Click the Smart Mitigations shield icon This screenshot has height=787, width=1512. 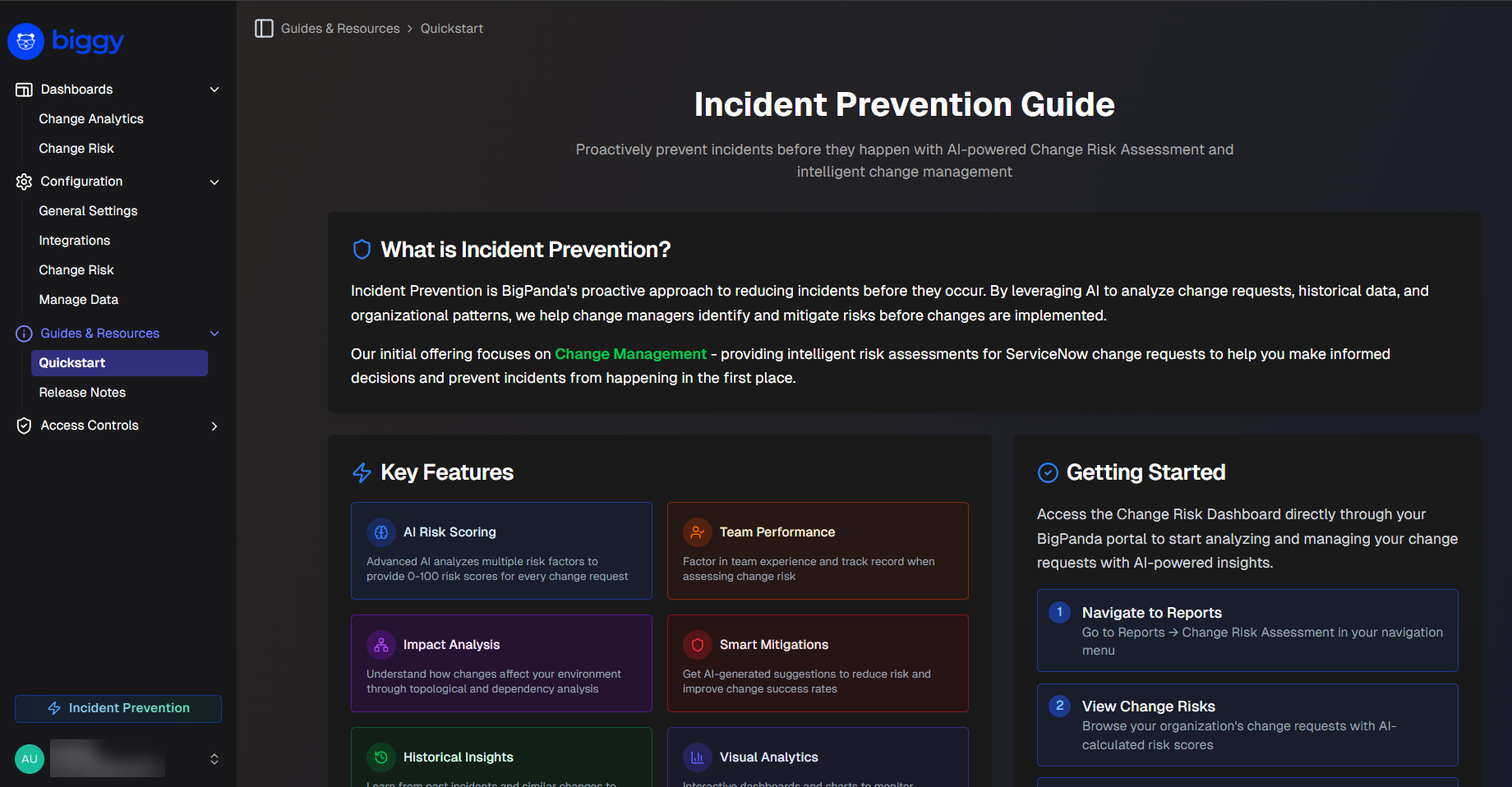click(697, 645)
